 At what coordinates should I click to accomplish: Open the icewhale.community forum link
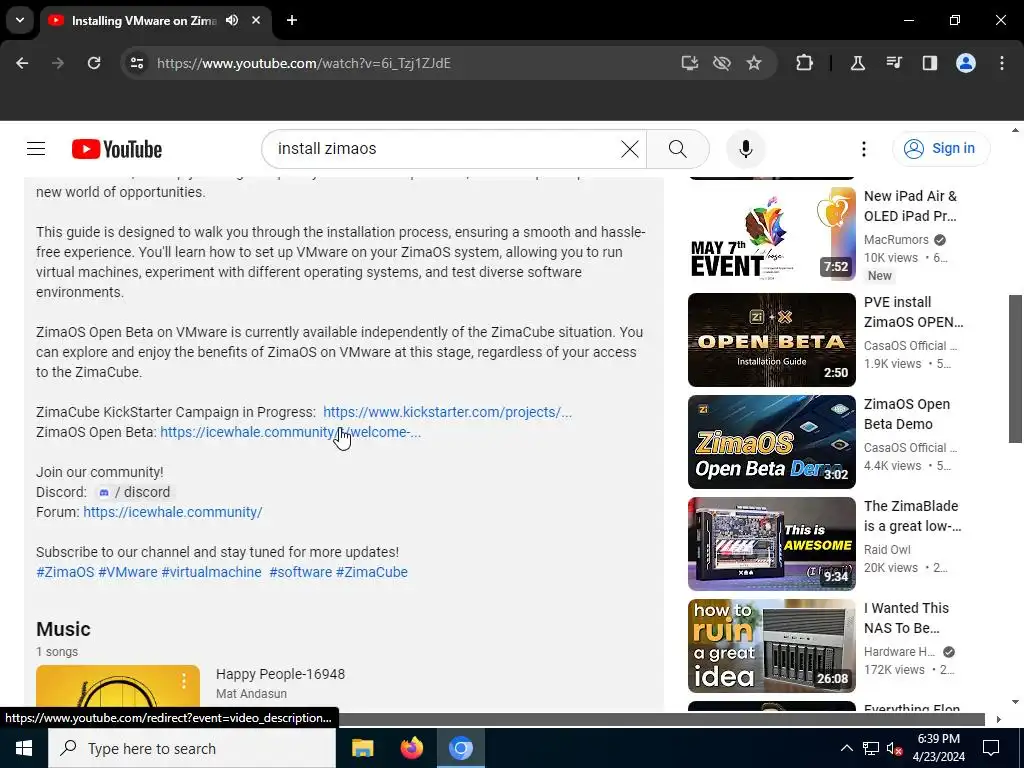click(172, 512)
